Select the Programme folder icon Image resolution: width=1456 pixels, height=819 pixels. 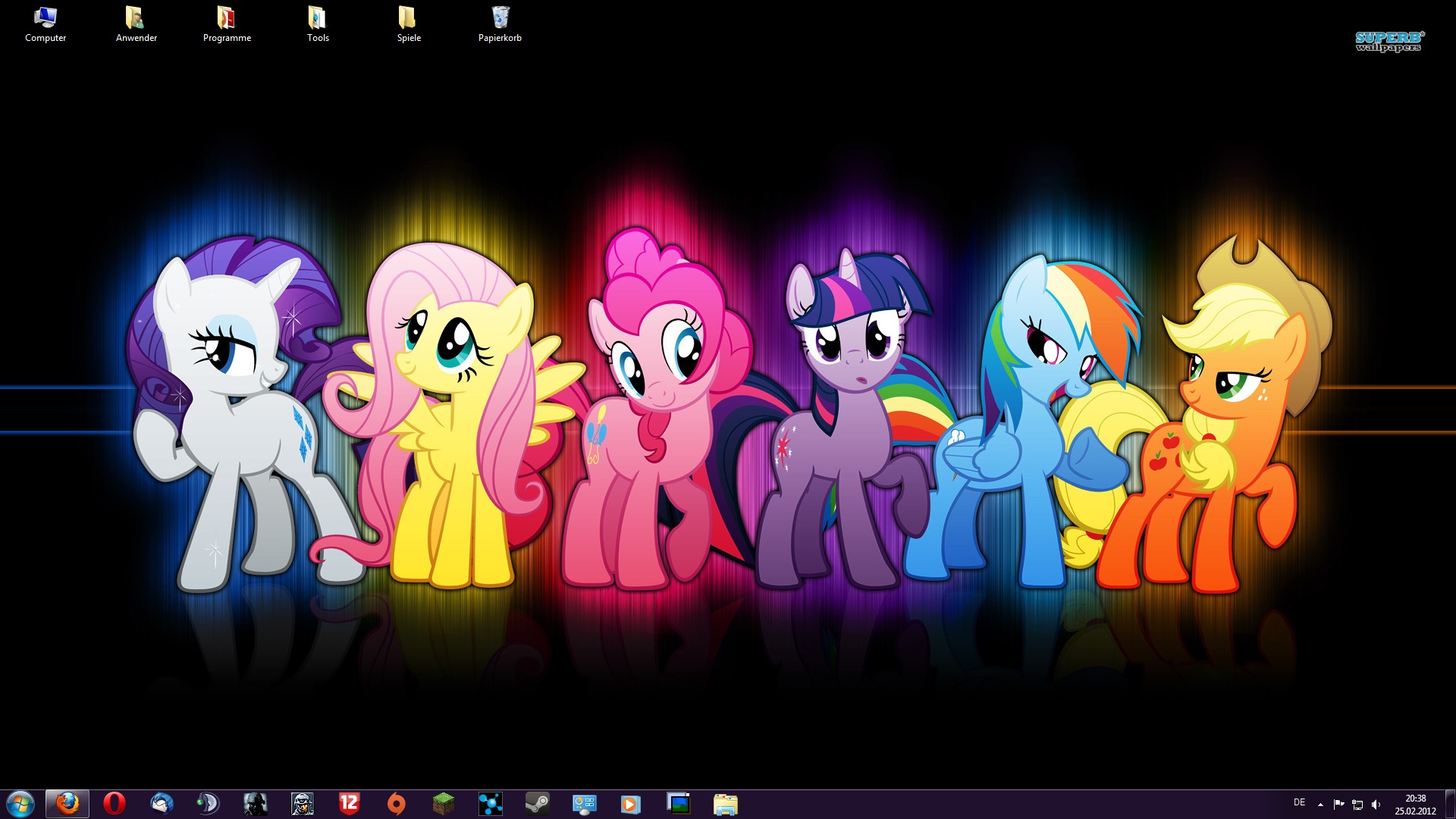click(227, 24)
